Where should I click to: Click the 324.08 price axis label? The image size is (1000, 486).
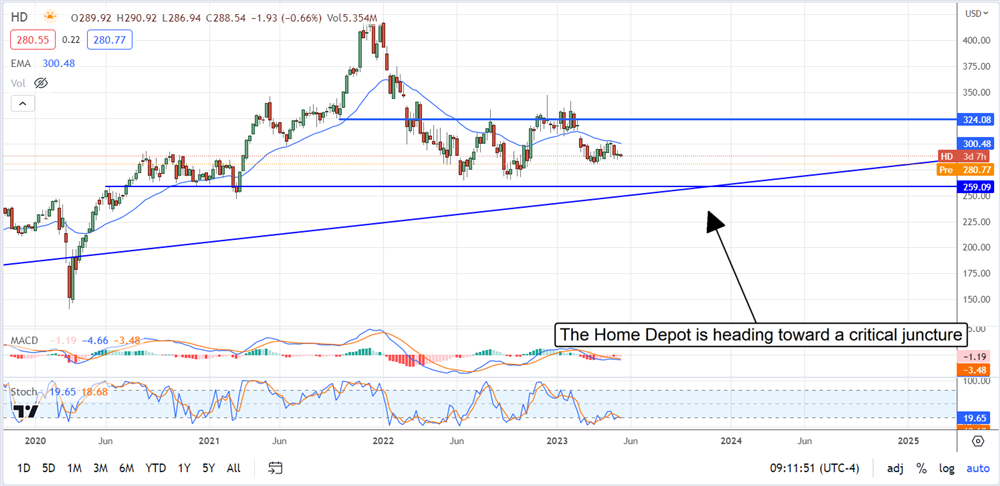point(976,119)
